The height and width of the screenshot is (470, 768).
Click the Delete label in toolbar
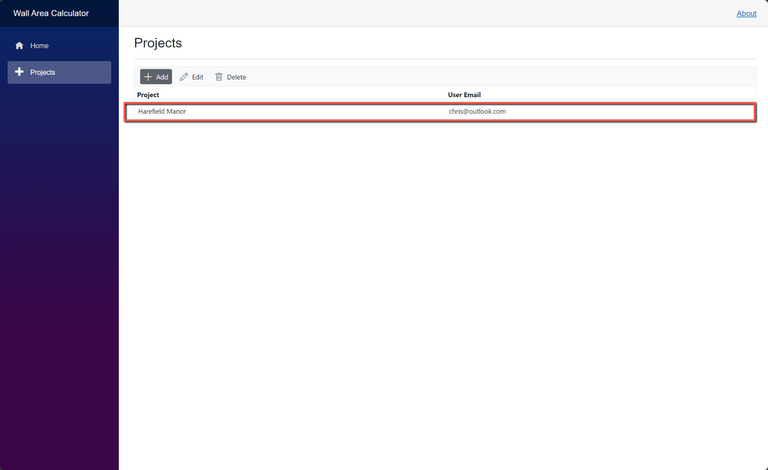point(236,77)
